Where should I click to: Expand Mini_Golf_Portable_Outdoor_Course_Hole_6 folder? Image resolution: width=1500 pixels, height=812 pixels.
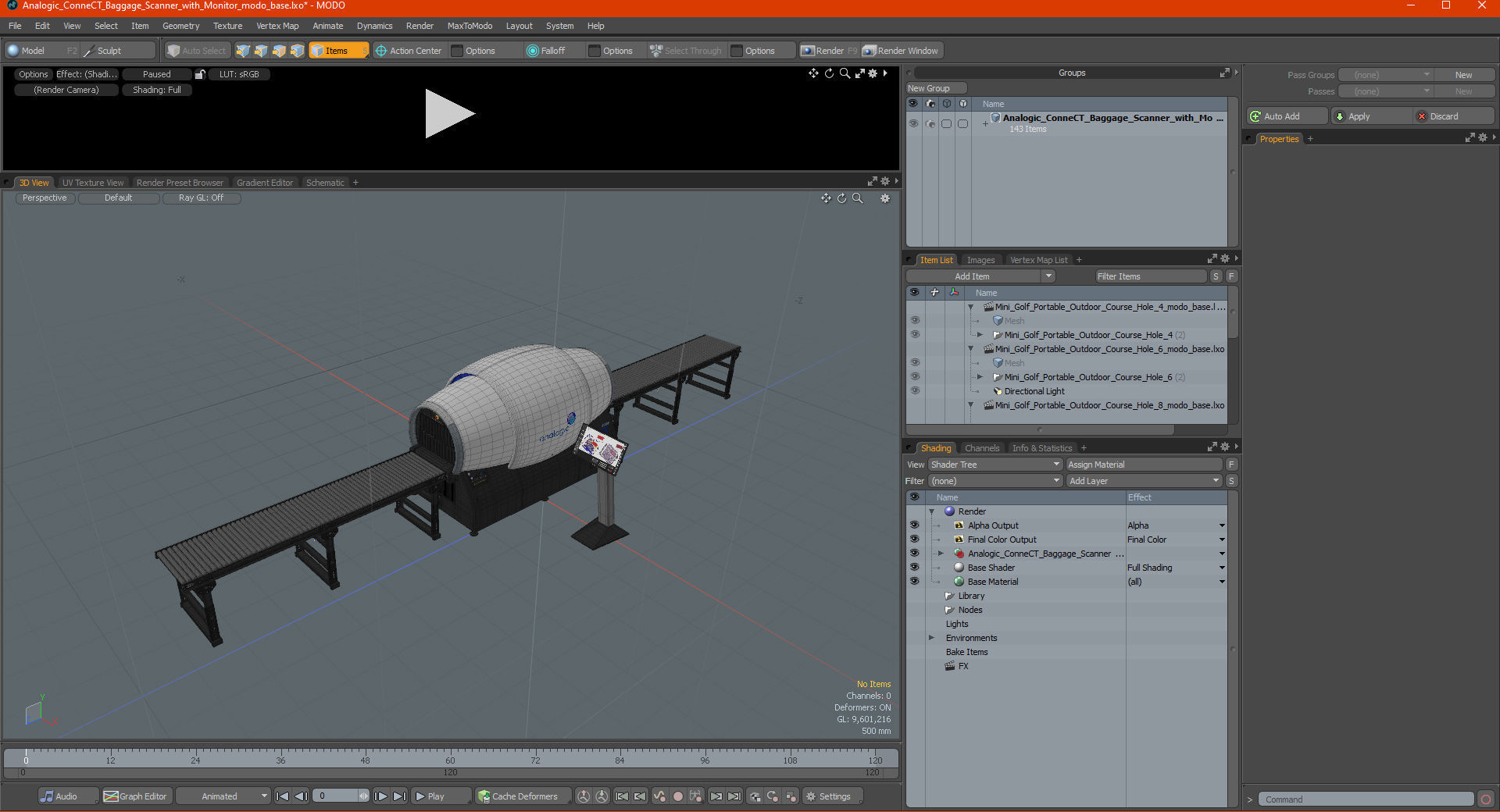(x=980, y=377)
